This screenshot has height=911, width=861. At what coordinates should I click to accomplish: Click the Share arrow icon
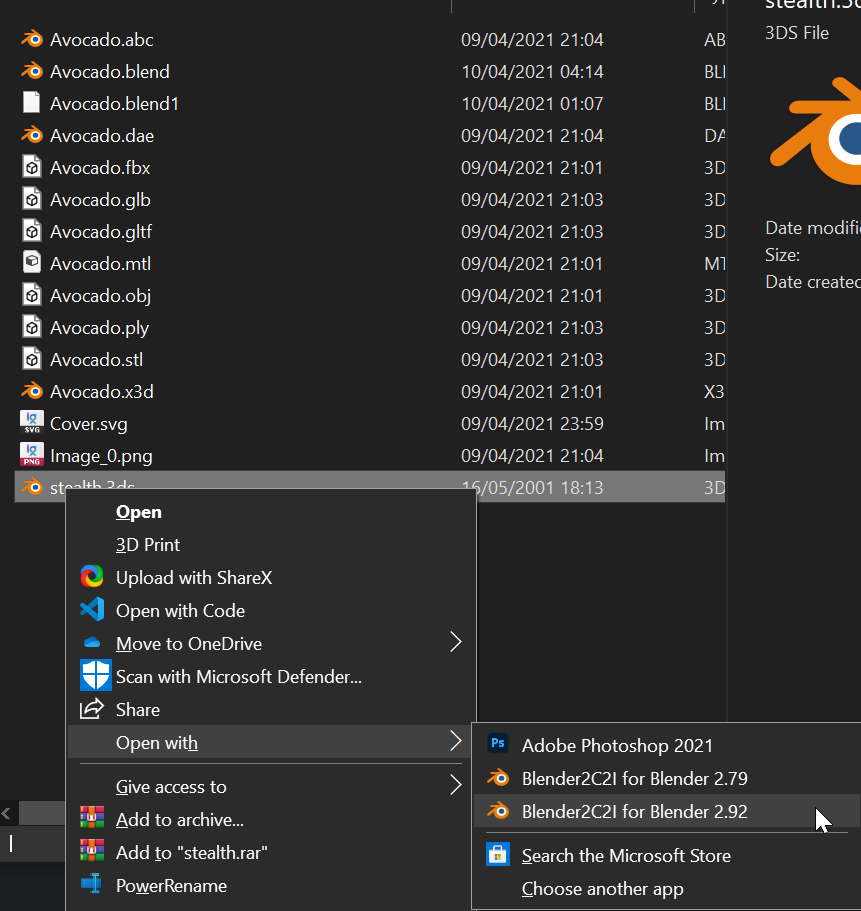coord(92,709)
